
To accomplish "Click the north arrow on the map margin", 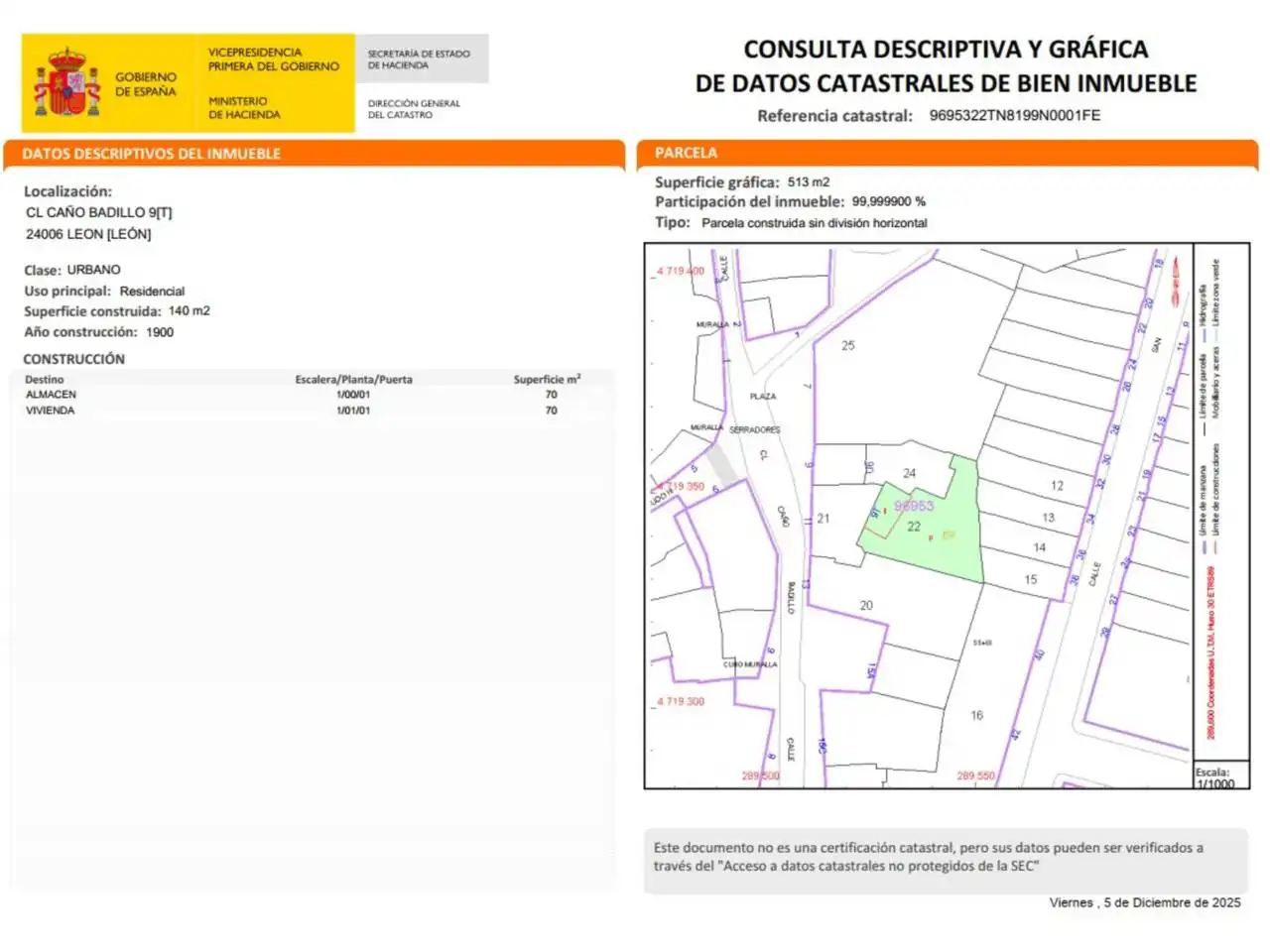I will (1178, 281).
